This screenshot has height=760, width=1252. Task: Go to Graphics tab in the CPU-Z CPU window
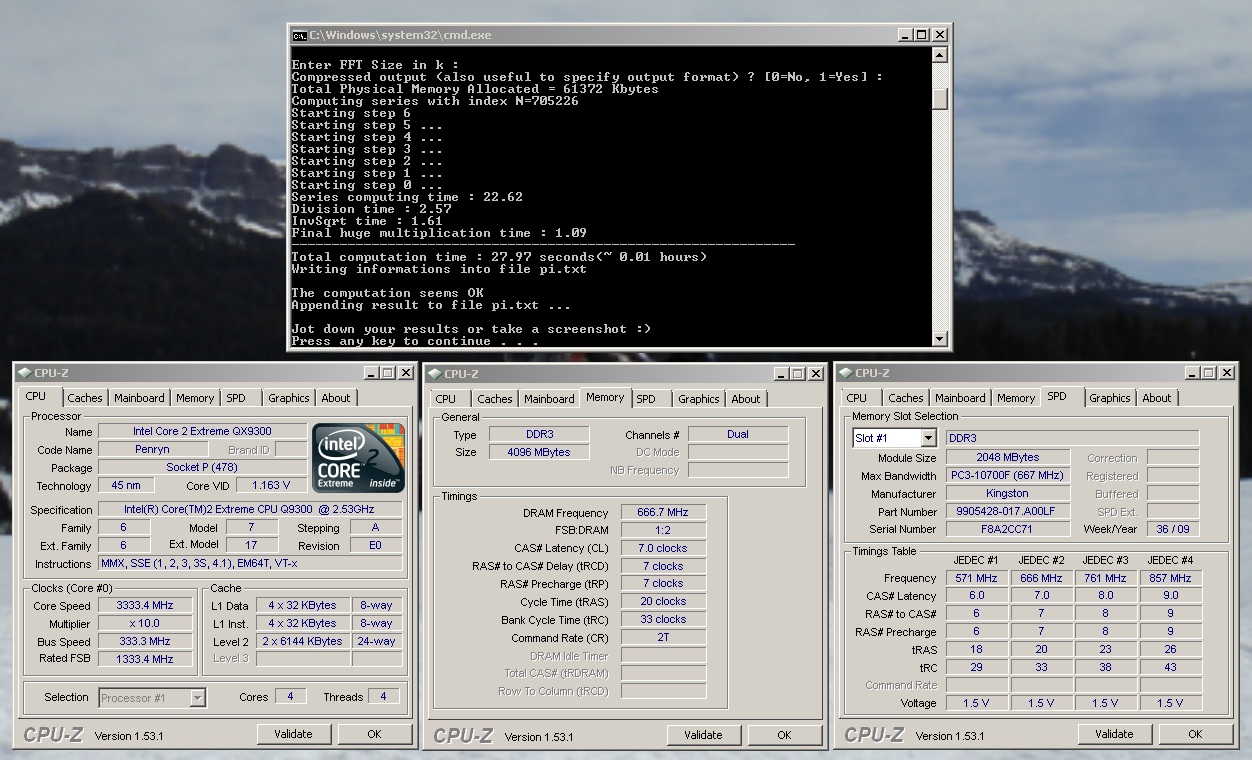[x=289, y=398]
